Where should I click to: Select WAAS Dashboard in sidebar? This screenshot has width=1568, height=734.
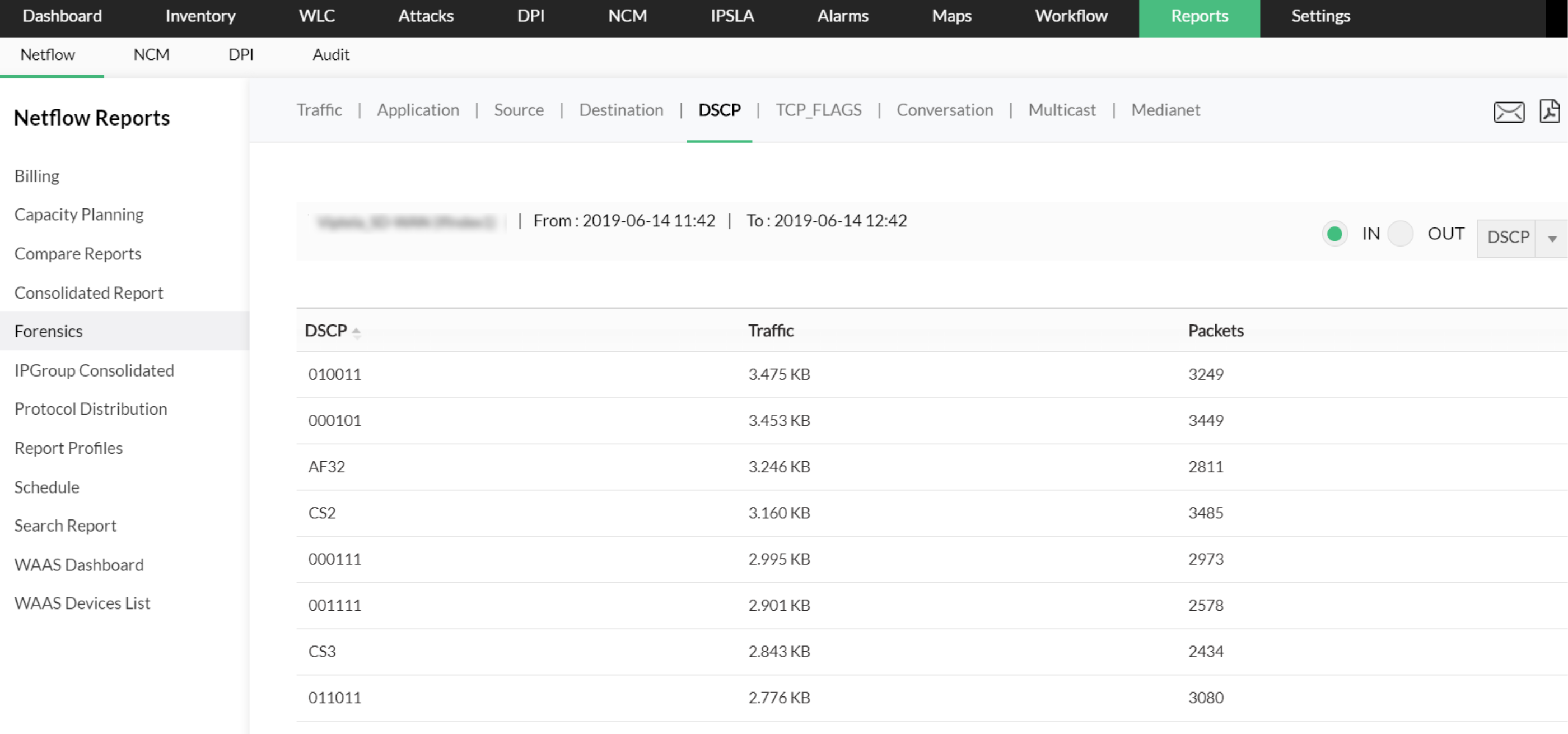point(79,565)
